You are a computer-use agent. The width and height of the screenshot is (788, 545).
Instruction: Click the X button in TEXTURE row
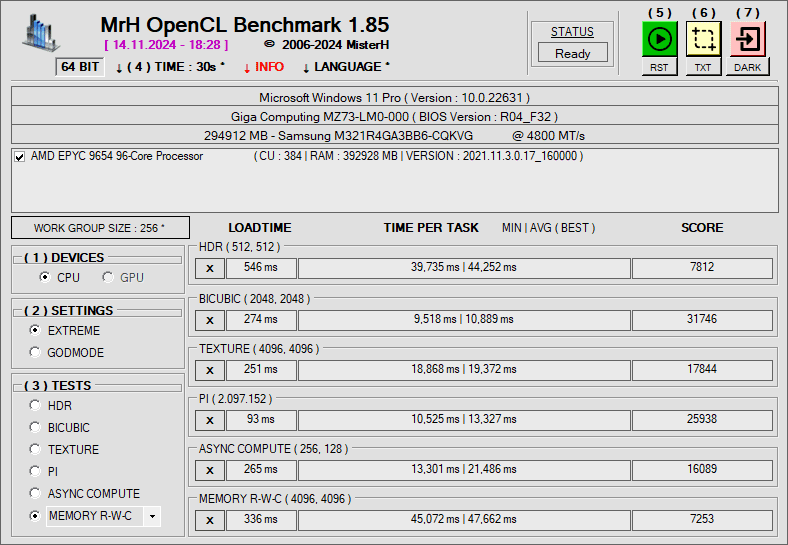pyautogui.click(x=210, y=371)
